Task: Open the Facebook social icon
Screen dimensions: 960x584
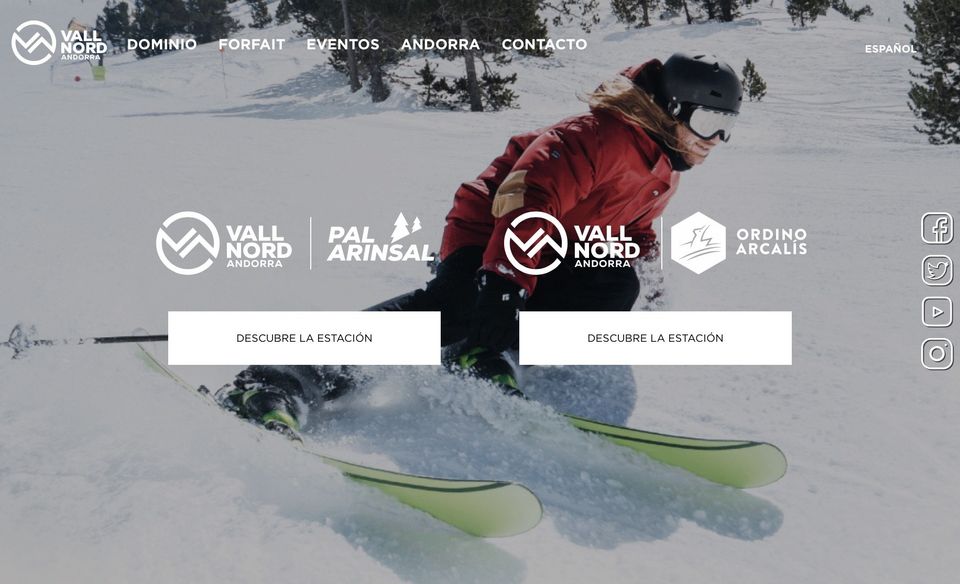Action: coord(937,228)
